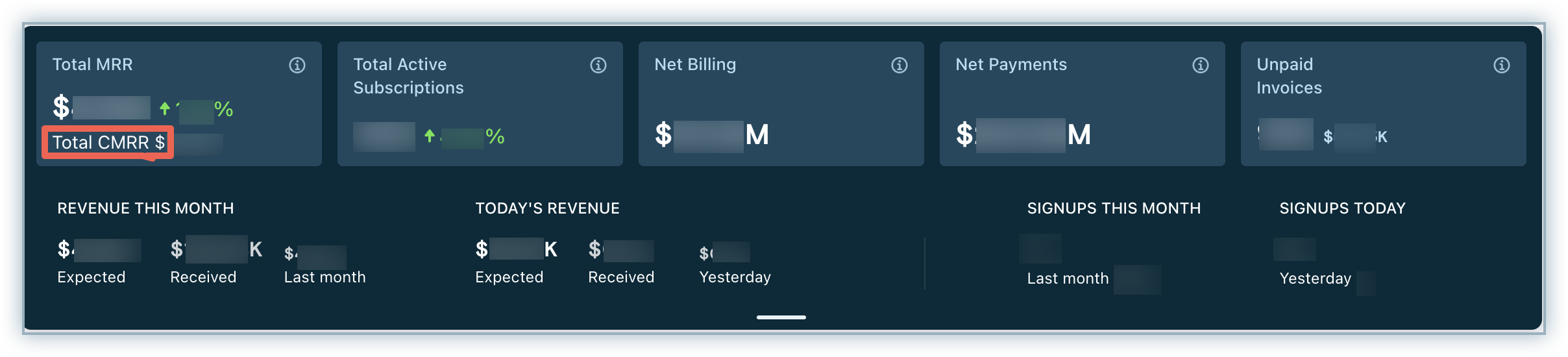Click green arrow in Total Active Subscriptions

[430, 136]
